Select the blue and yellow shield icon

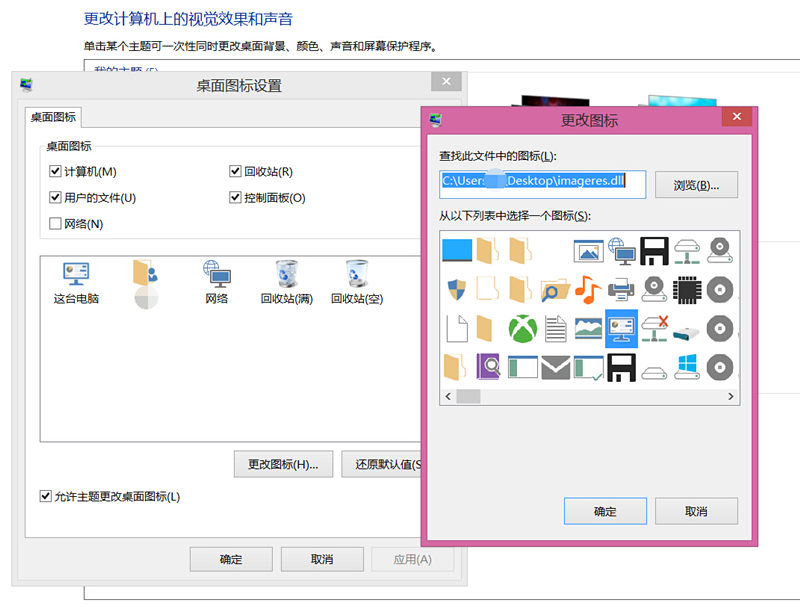coord(456,290)
